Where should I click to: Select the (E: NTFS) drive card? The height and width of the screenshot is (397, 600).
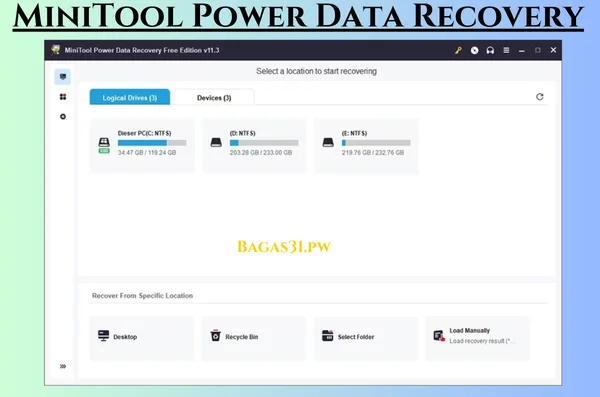click(x=366, y=145)
